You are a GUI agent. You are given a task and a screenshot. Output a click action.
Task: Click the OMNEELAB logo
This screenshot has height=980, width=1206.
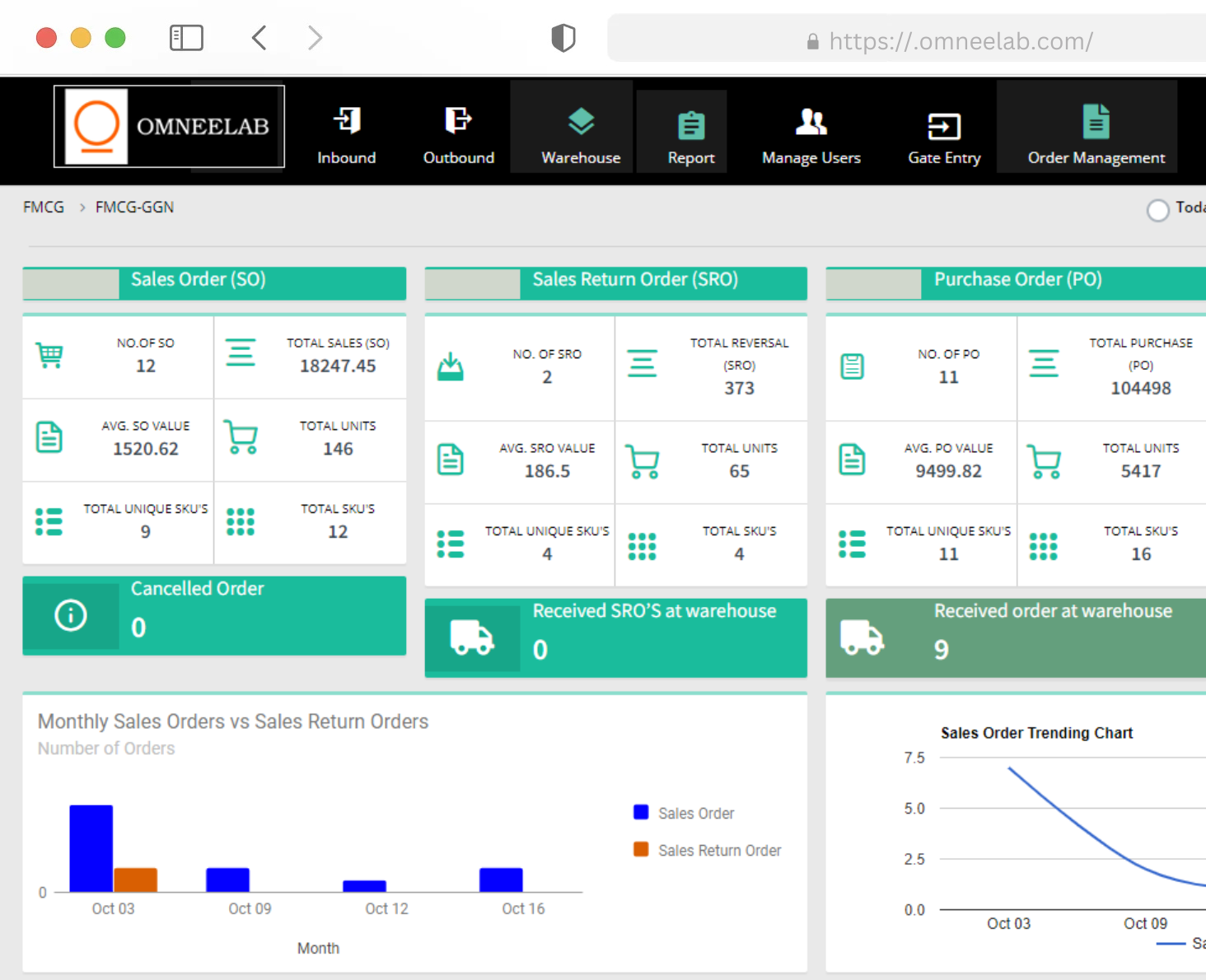coord(168,126)
